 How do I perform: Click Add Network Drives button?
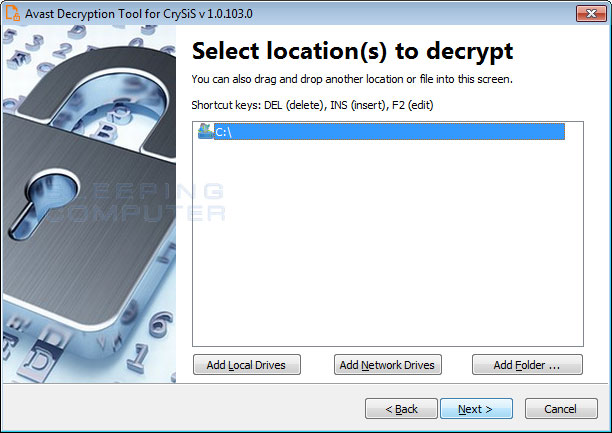click(x=388, y=365)
